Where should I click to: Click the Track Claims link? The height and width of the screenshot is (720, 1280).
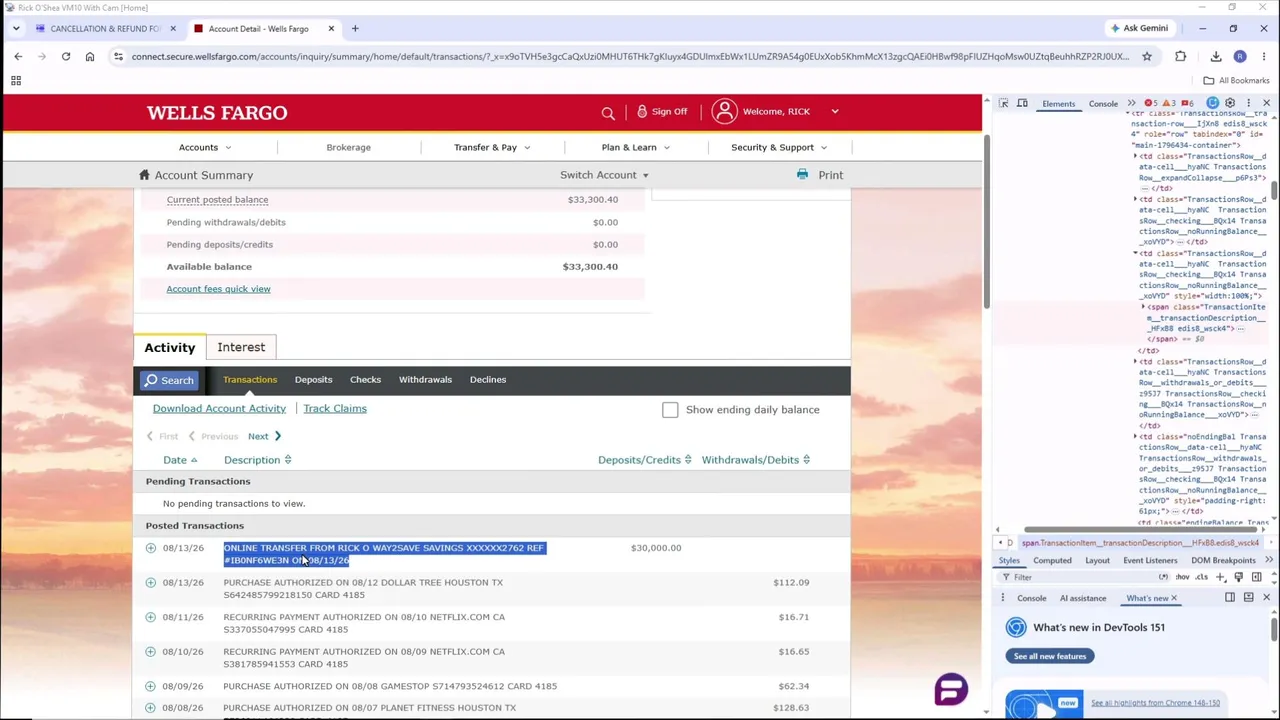[x=335, y=408]
